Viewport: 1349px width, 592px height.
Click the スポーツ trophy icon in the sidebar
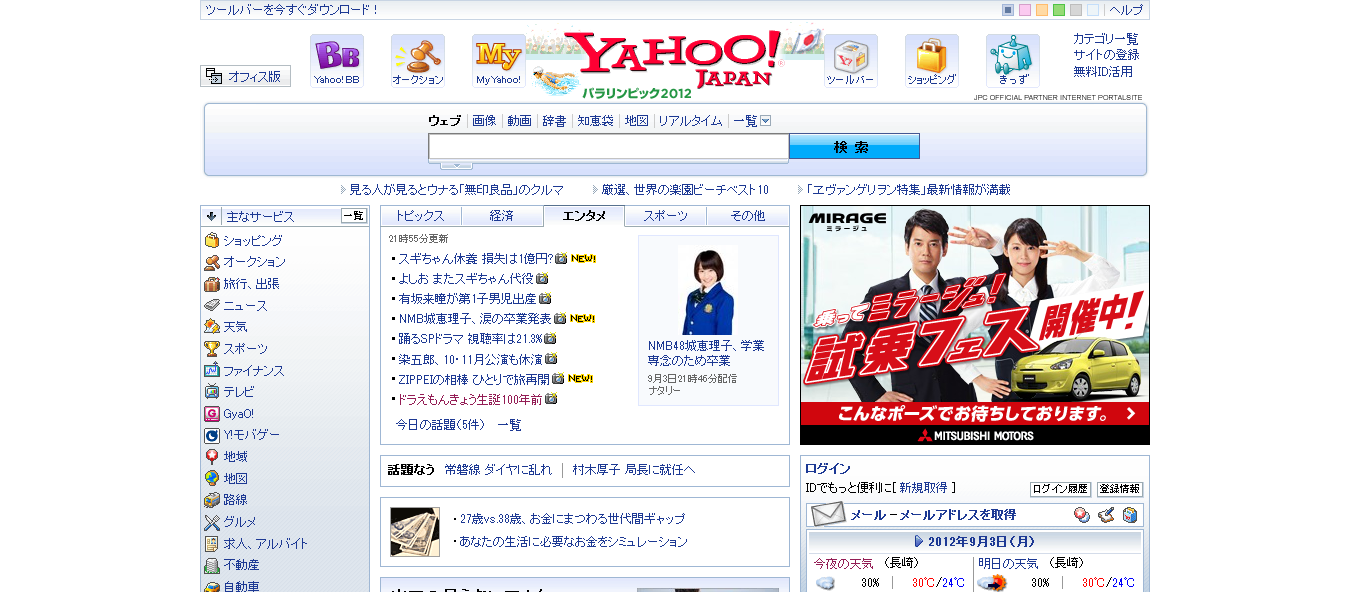(x=212, y=349)
